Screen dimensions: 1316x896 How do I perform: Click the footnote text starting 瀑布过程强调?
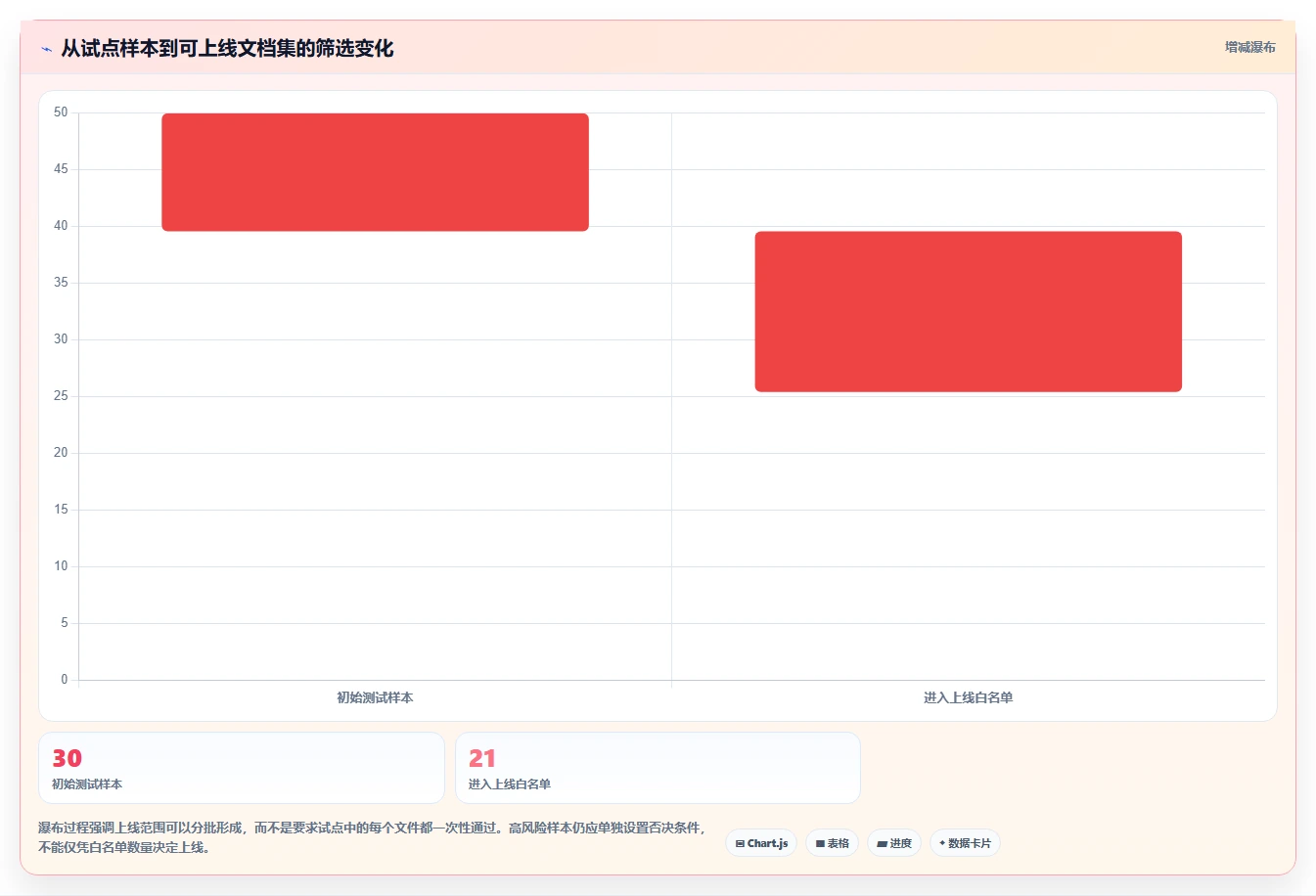click(x=372, y=837)
